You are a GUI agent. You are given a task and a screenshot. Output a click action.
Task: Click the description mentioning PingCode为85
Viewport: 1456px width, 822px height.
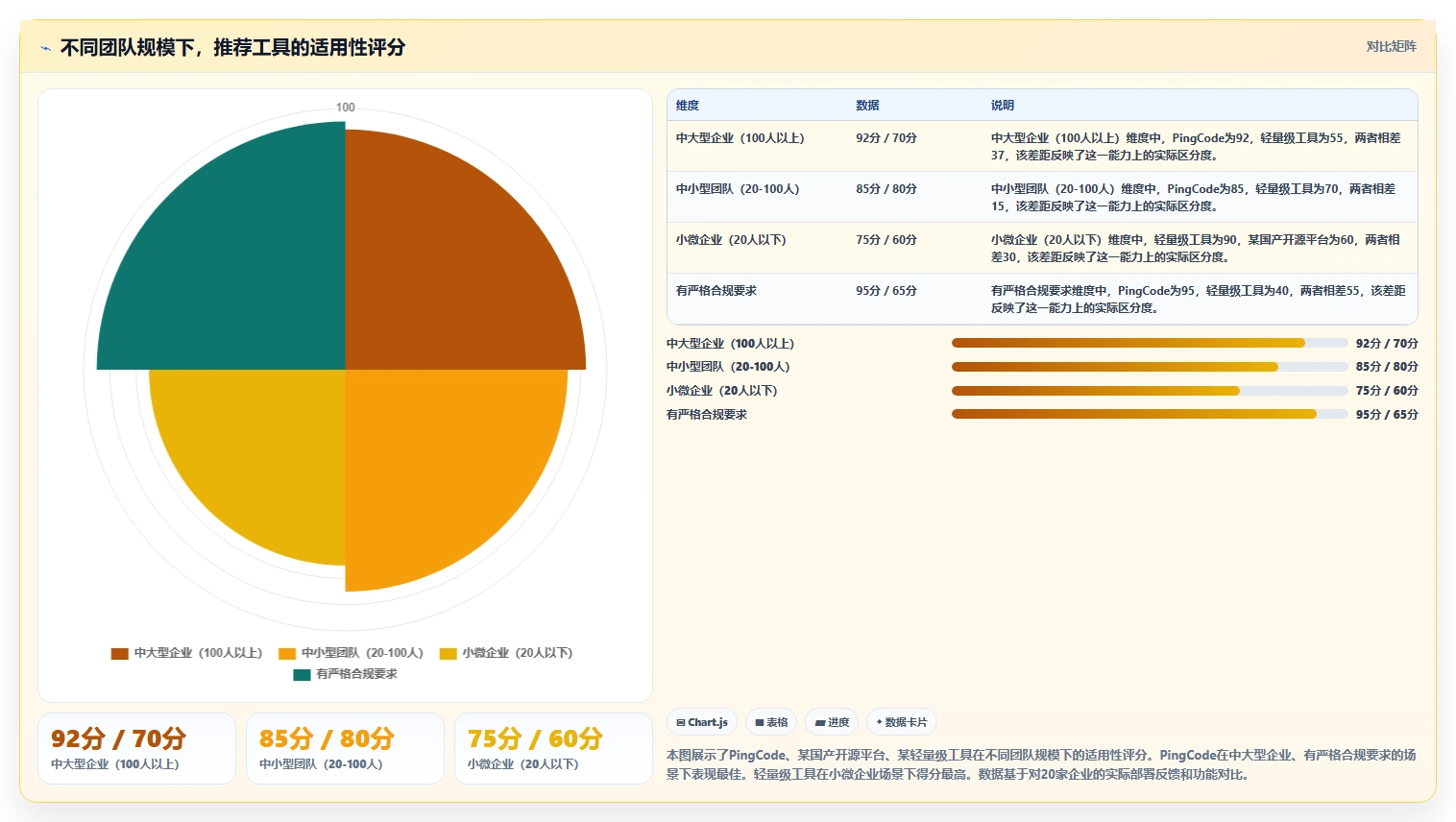point(1194,198)
